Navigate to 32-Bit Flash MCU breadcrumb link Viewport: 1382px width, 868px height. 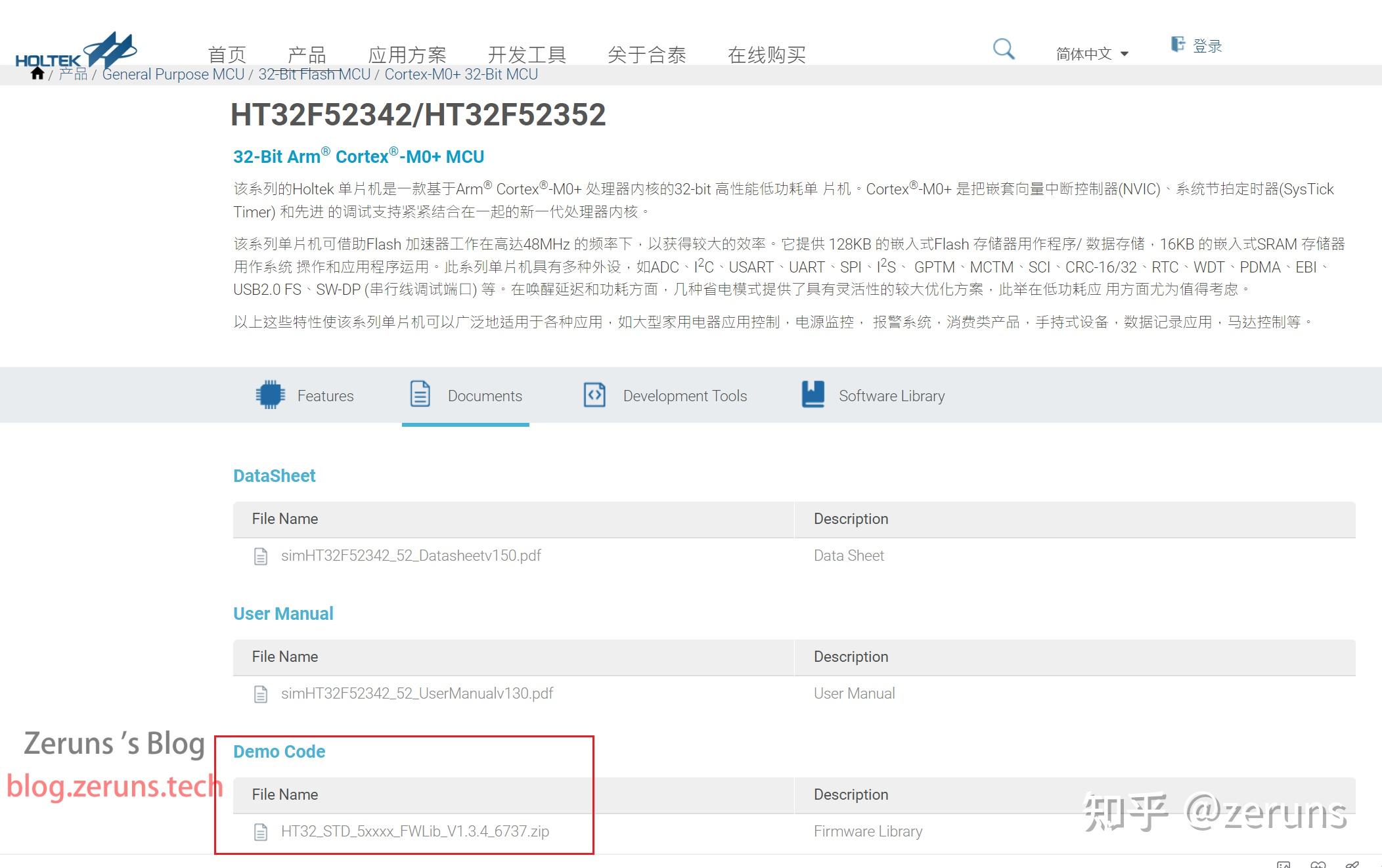coord(313,74)
